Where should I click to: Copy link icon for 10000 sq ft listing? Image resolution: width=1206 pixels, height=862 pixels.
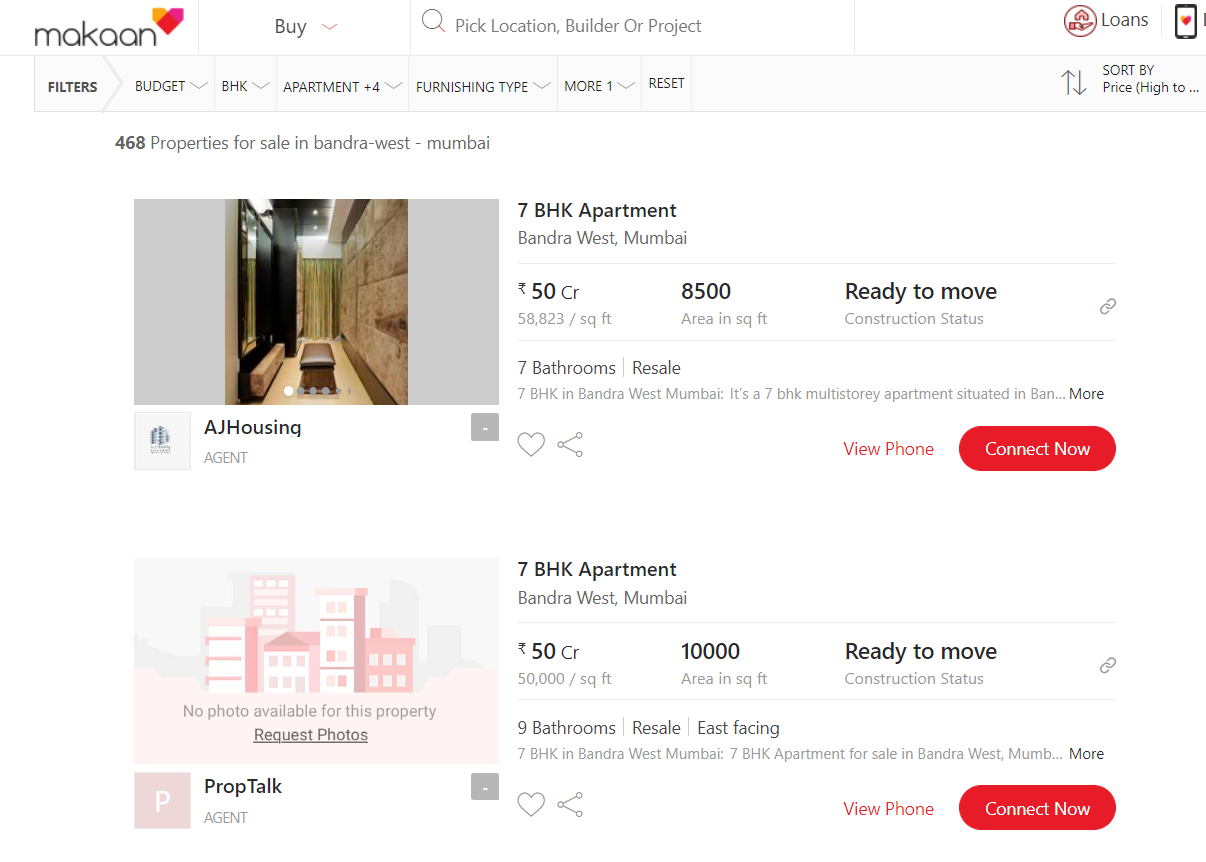coord(1108,665)
